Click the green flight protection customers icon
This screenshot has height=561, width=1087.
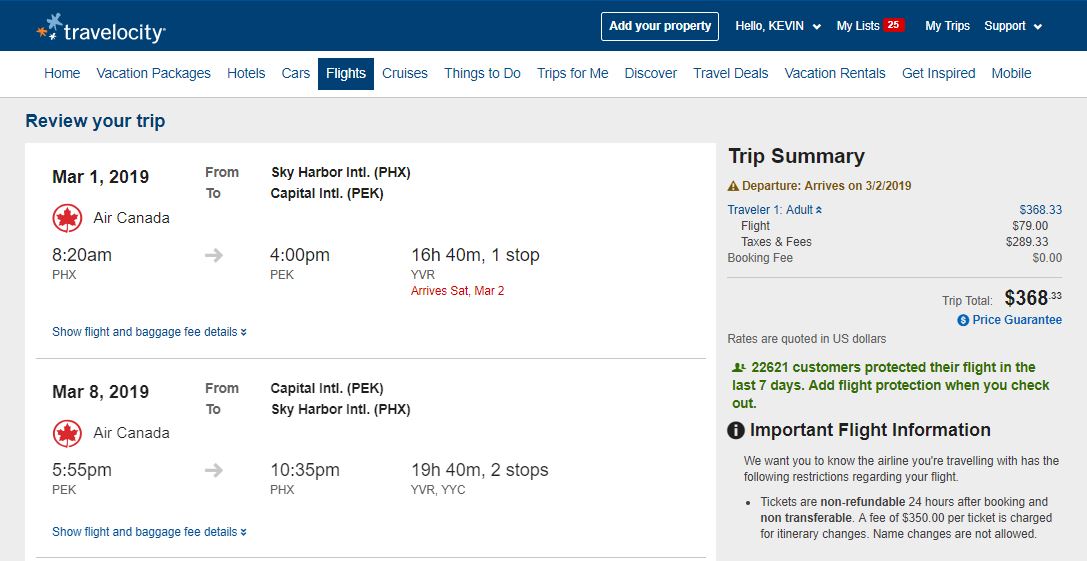(738, 367)
